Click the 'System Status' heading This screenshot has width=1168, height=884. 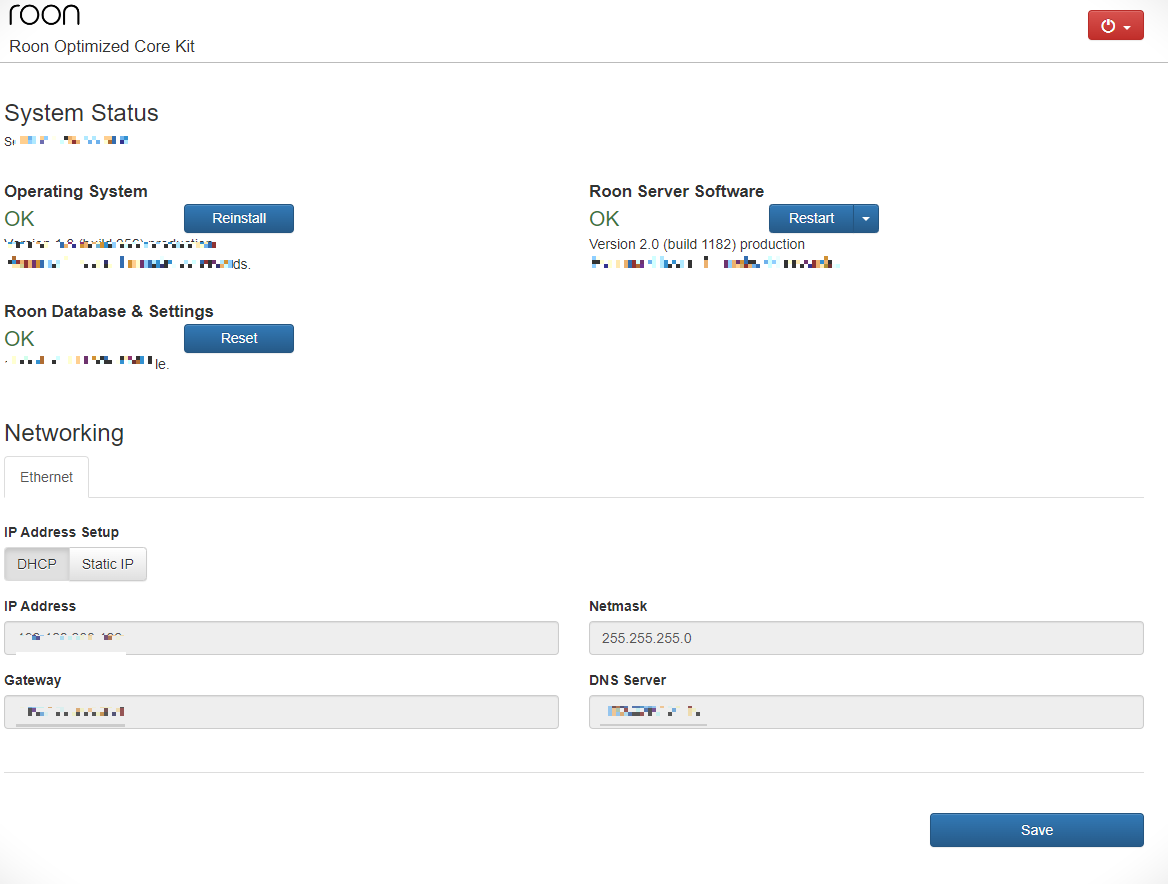coord(81,112)
